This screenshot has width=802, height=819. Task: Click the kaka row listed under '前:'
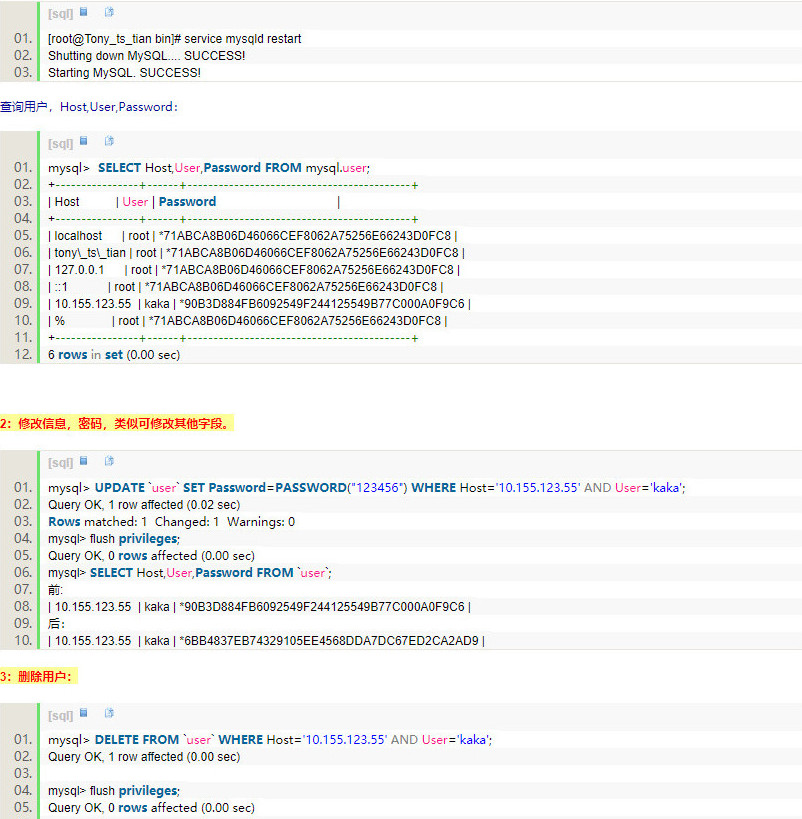point(260,606)
